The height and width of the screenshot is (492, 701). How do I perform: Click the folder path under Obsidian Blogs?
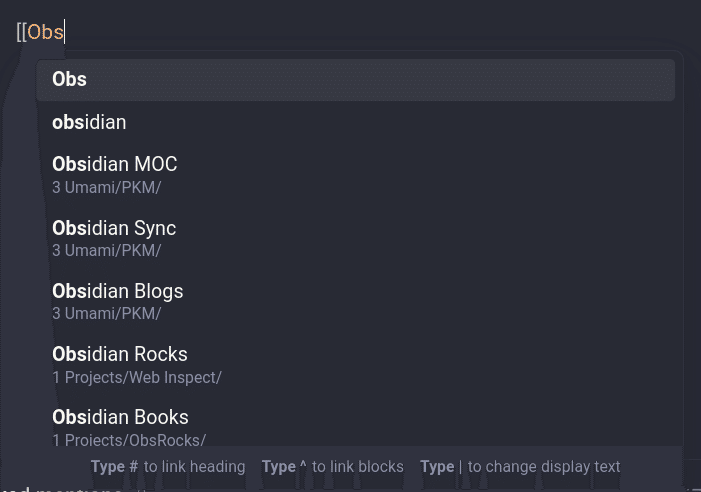click(106, 313)
